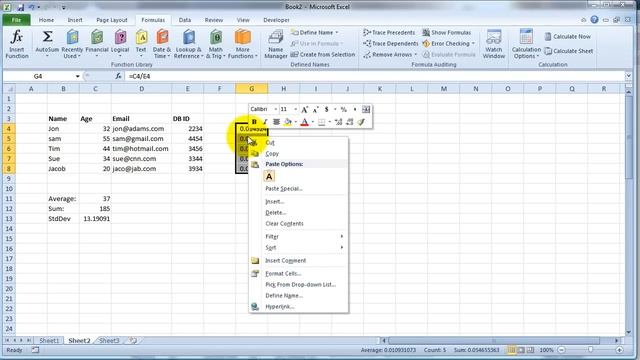Image resolution: width=640 pixels, height=360 pixels.
Task: Open Financial functions book icon
Action: (x=97, y=37)
